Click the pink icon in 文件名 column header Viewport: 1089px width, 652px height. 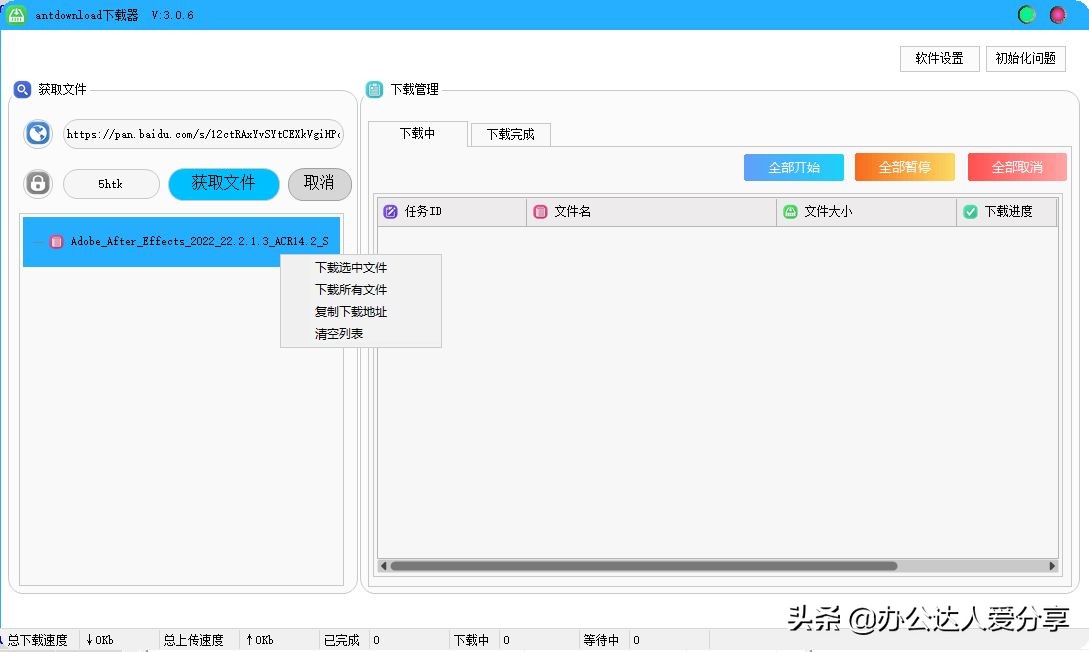[539, 211]
